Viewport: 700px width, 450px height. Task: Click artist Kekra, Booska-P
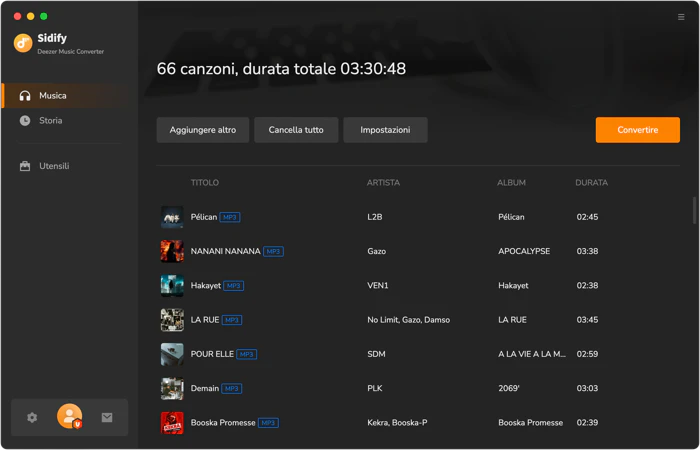pos(397,423)
